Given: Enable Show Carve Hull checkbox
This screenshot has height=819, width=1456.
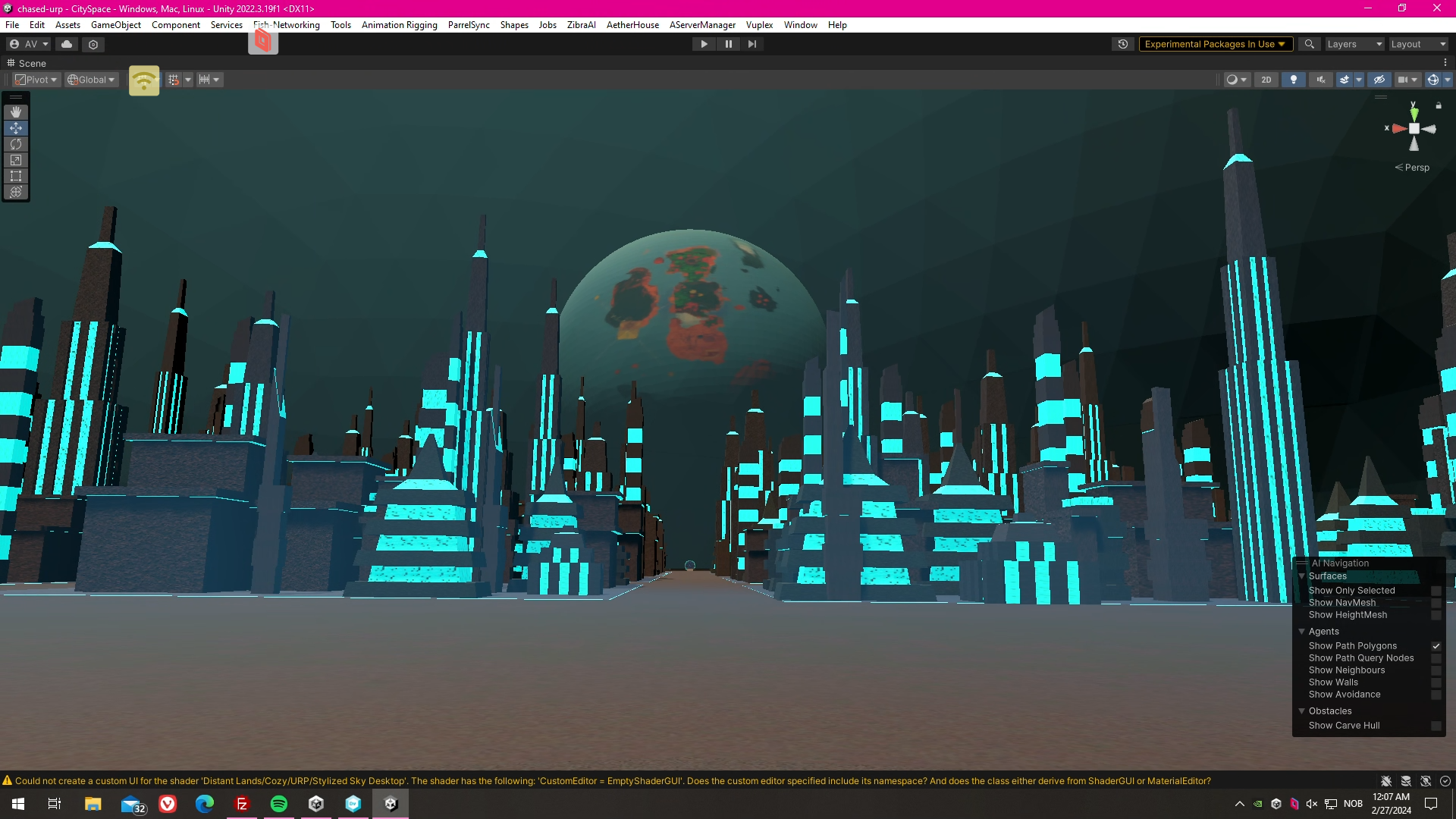Looking at the screenshot, I should click(1436, 726).
